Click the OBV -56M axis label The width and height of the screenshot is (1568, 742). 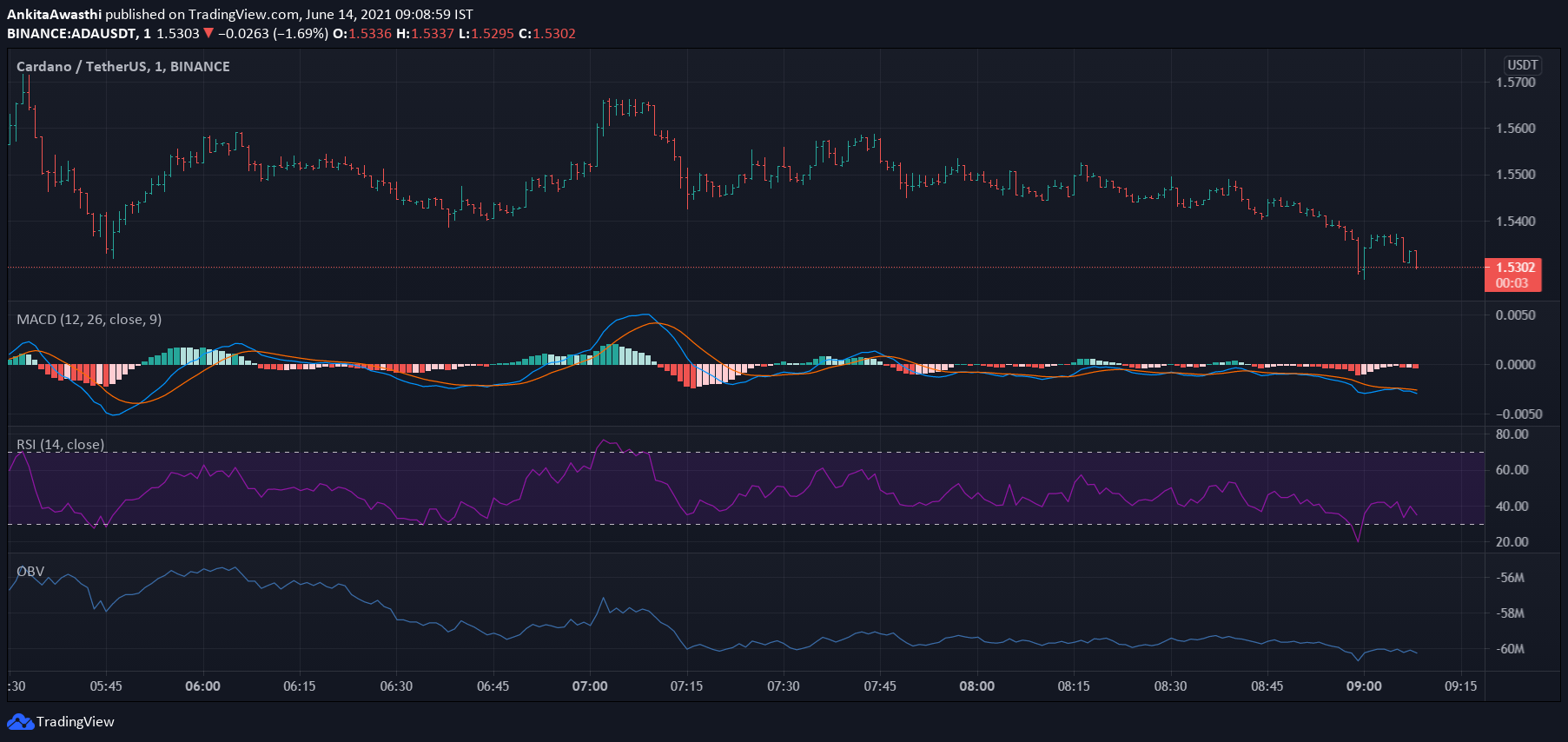click(1510, 578)
